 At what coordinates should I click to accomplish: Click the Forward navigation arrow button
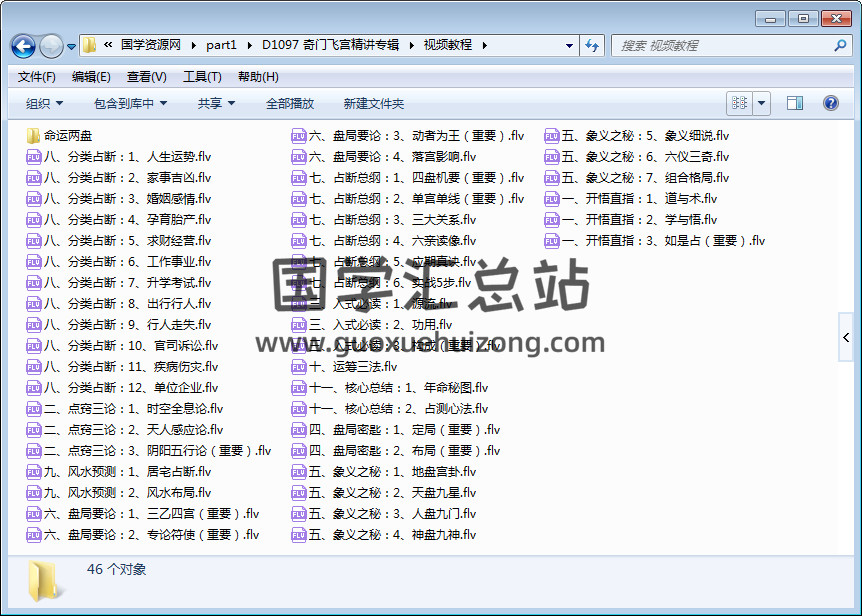point(51,46)
